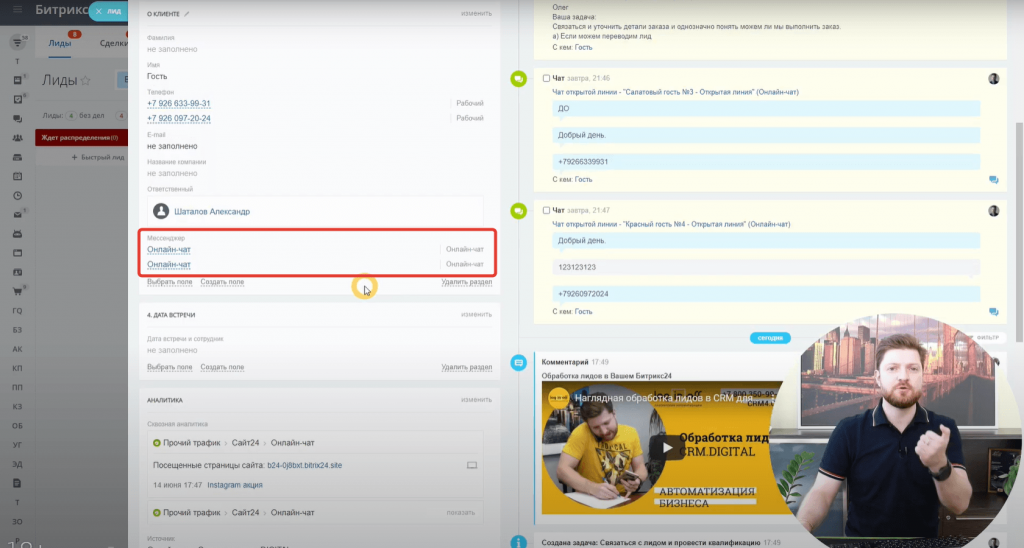
Task: Open the first Онлайн-чат messenger link
Action: click(x=168, y=250)
